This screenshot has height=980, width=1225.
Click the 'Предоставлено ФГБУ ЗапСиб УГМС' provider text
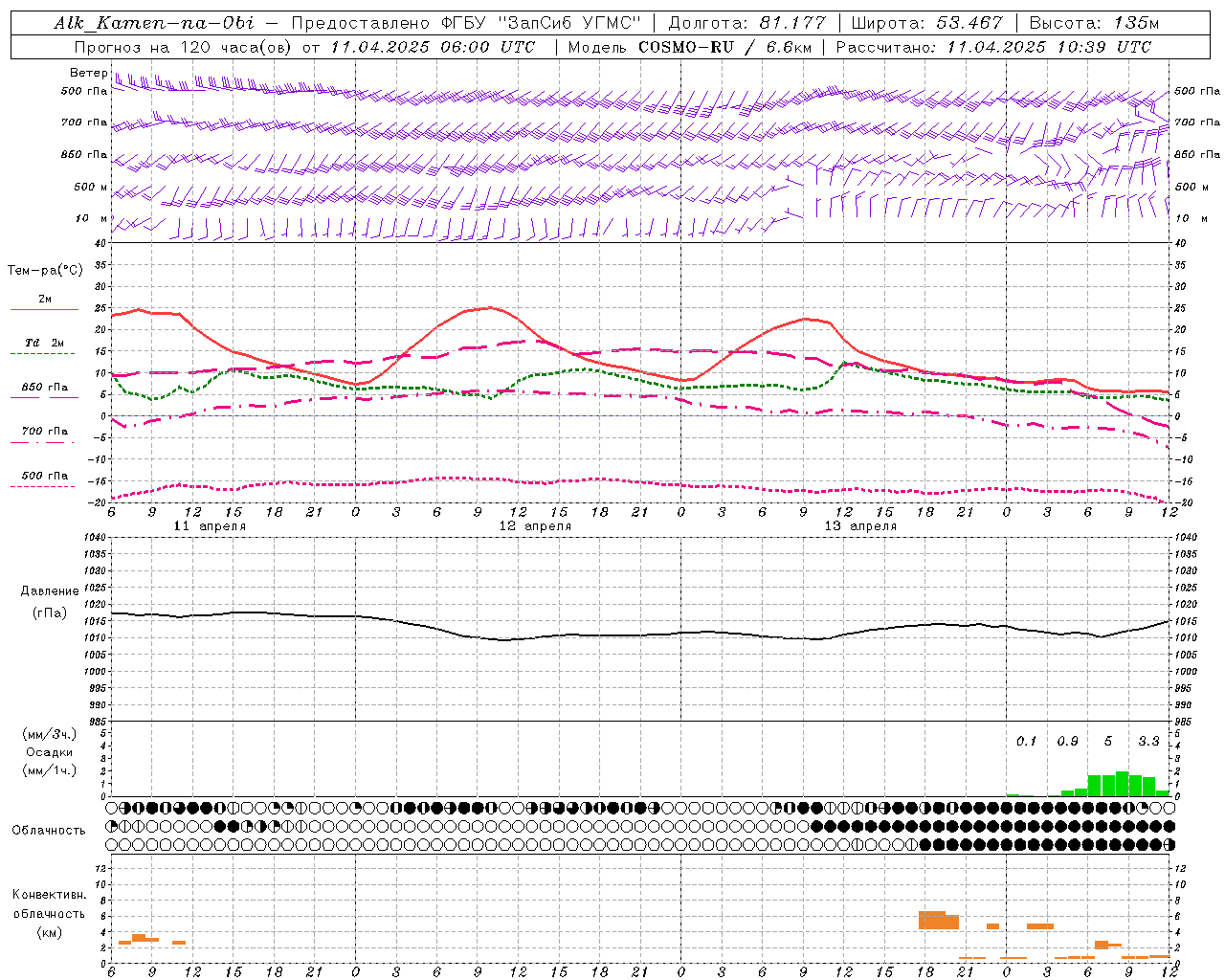coord(465,23)
